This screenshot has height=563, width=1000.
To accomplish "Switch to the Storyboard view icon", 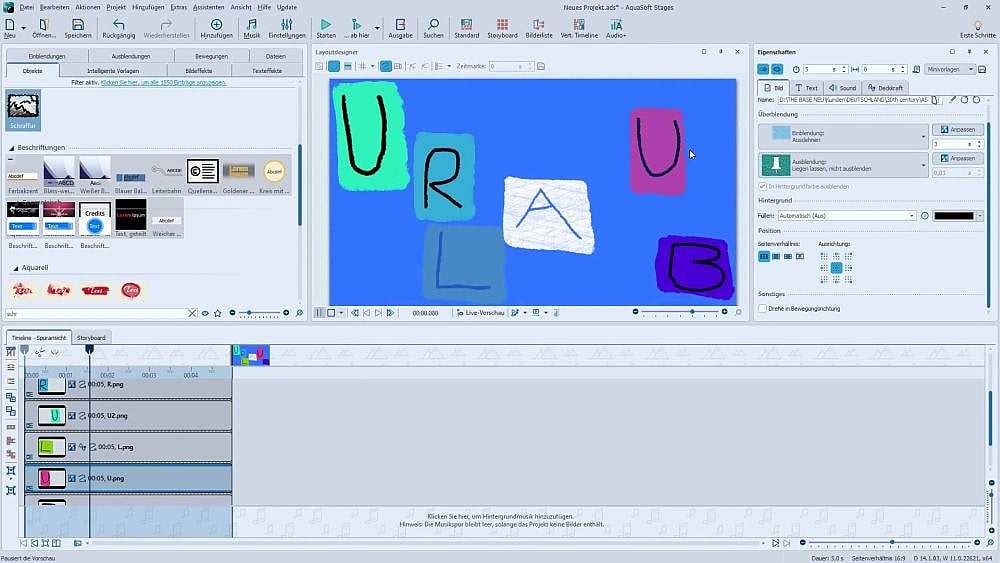I will pos(502,24).
